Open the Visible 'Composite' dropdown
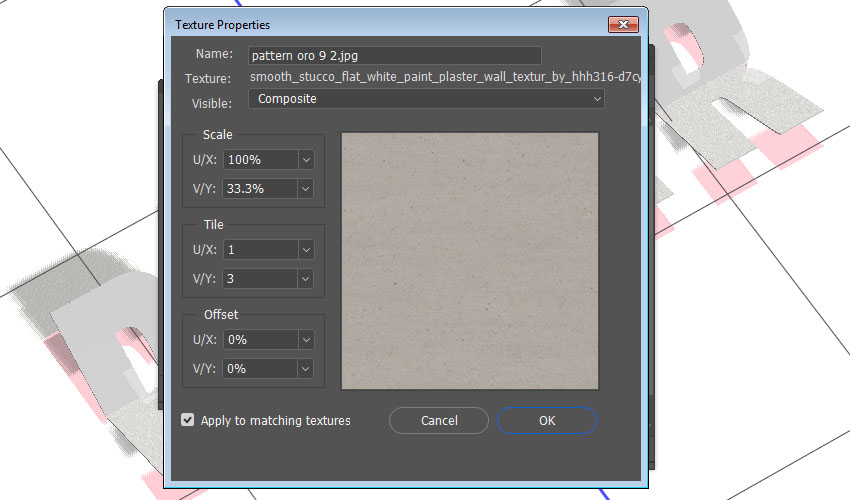850x500 pixels. (426, 99)
